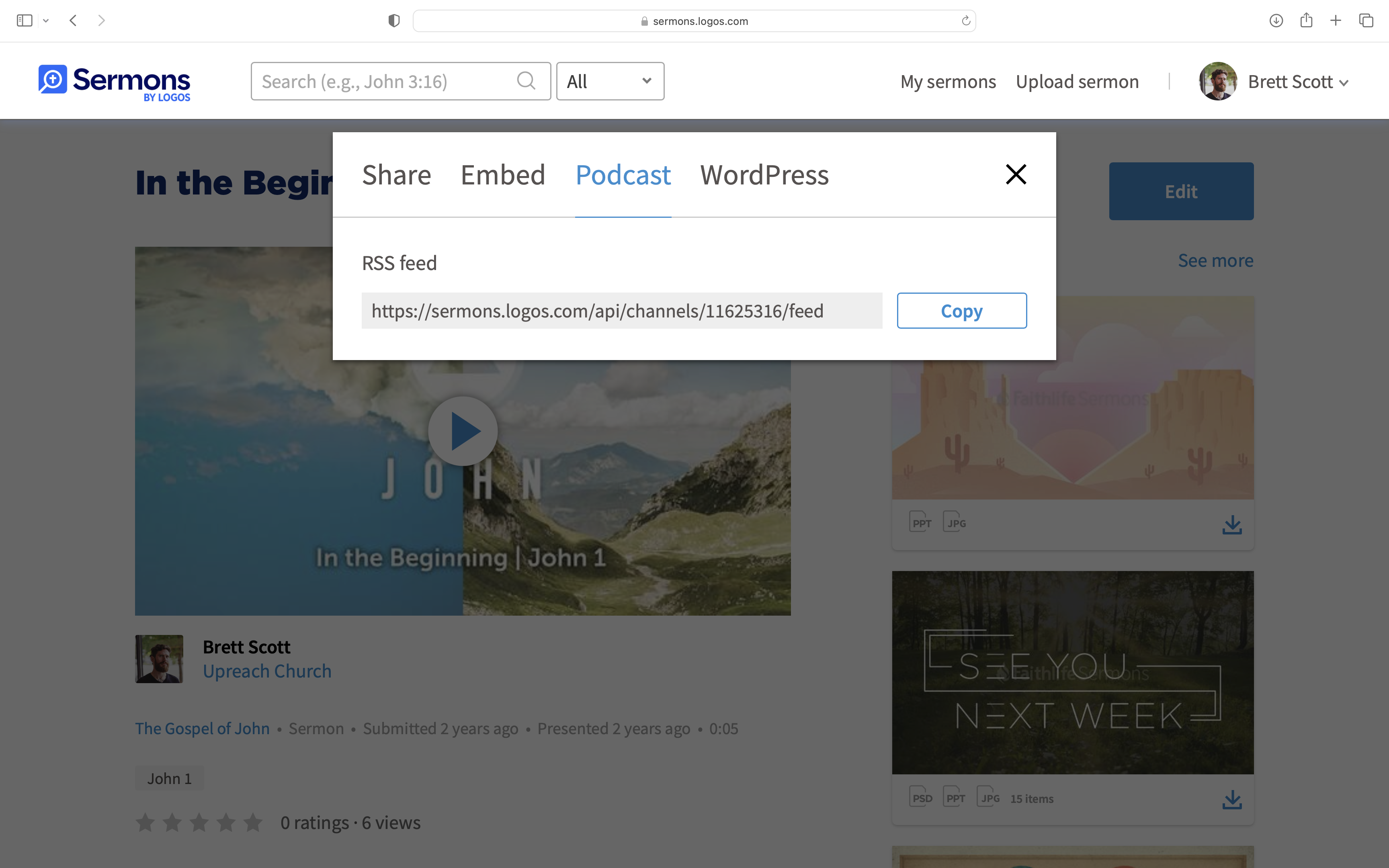Click the Safari share icon
Viewport: 1389px width, 868px height.
[x=1306, y=20]
